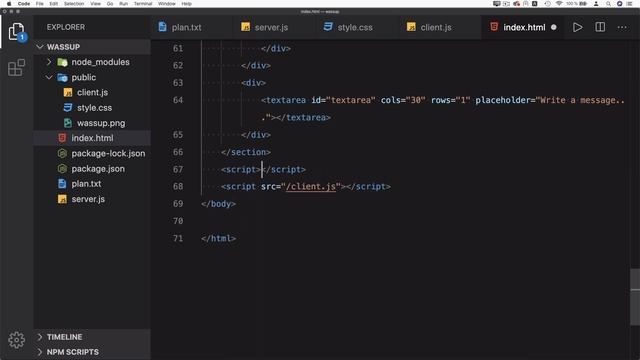Click the closing body tag on line 69

click(x=218, y=204)
